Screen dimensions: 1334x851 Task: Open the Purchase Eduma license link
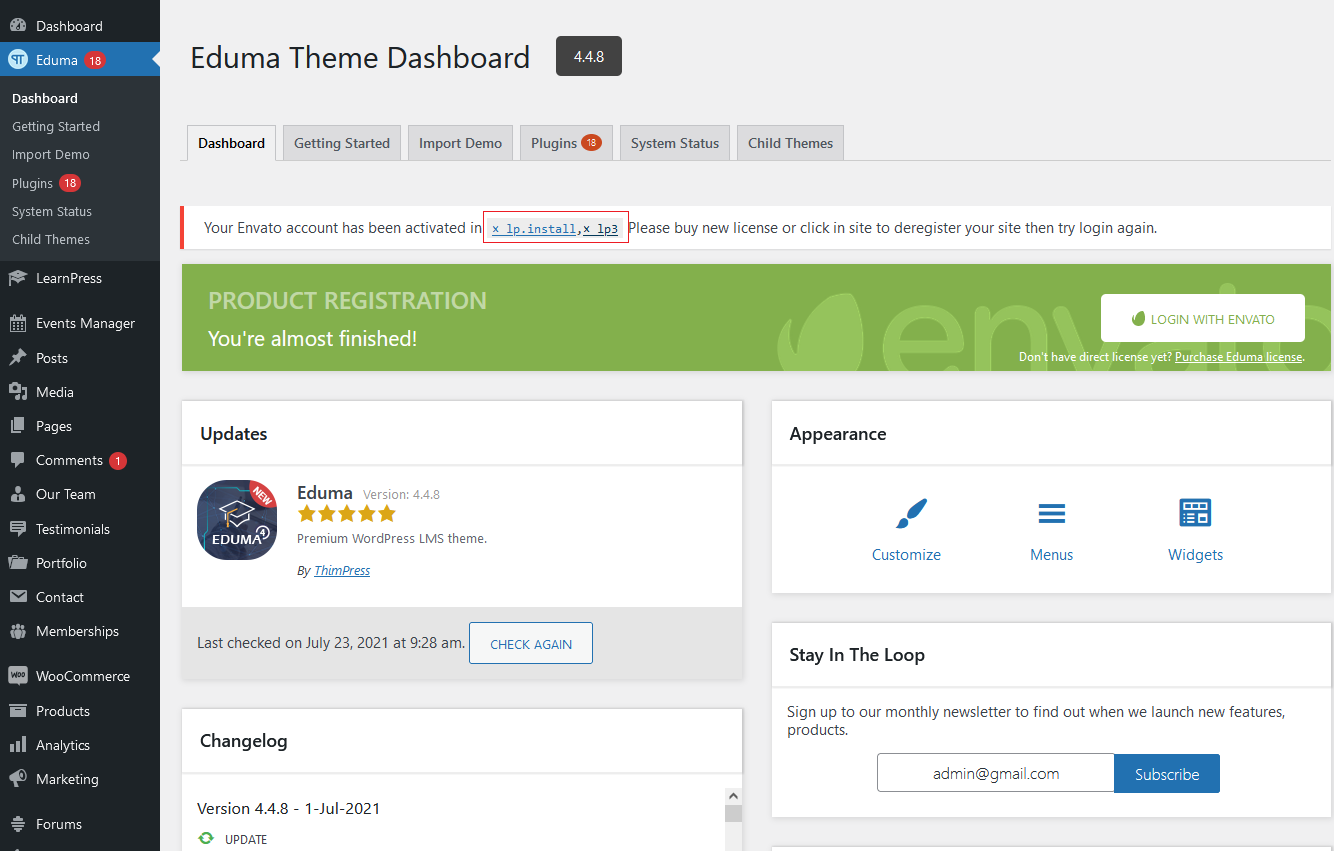pyautogui.click(x=1238, y=357)
